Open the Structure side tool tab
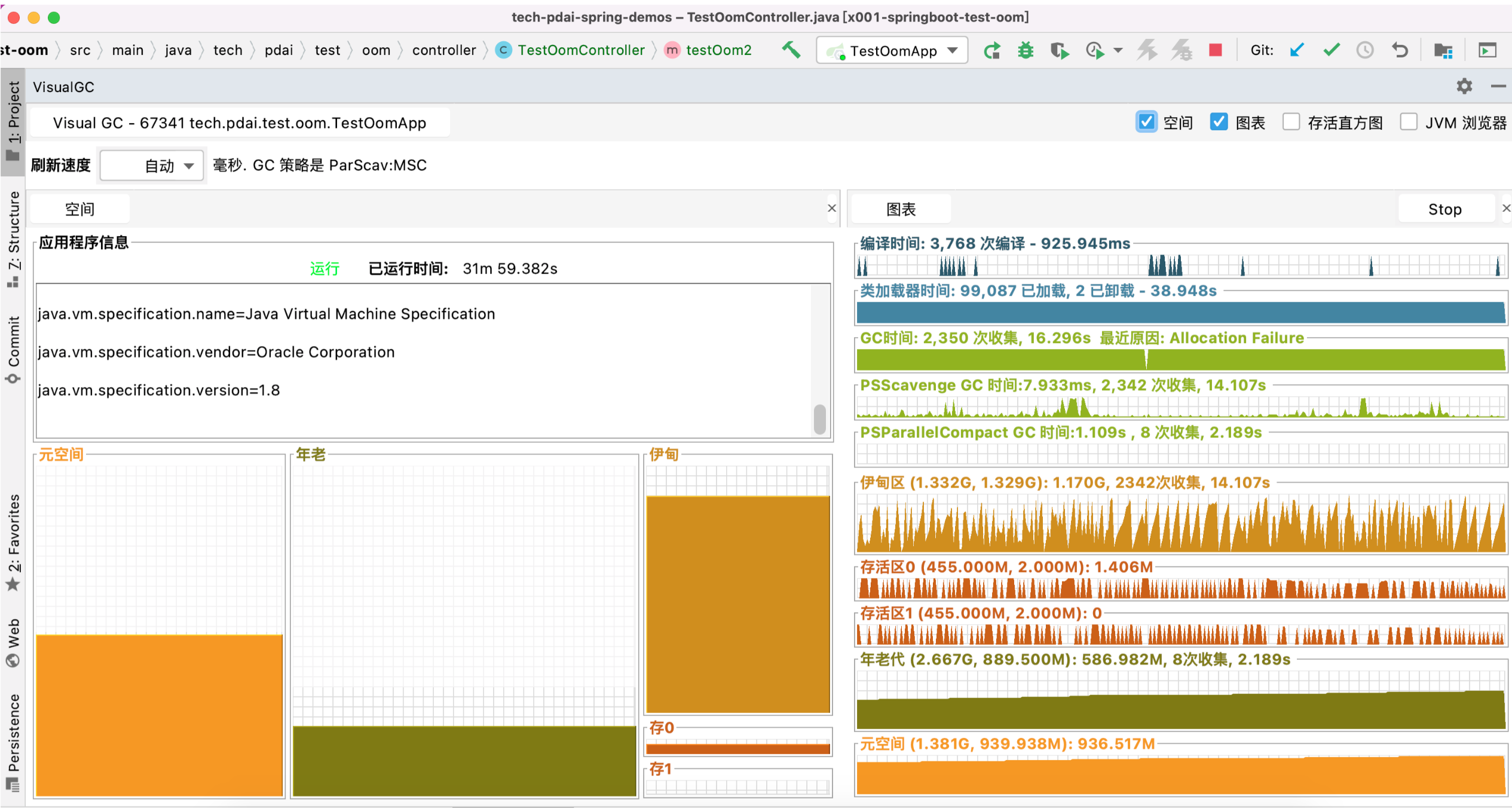Viewport: 1512px width, 808px height. coord(13,239)
